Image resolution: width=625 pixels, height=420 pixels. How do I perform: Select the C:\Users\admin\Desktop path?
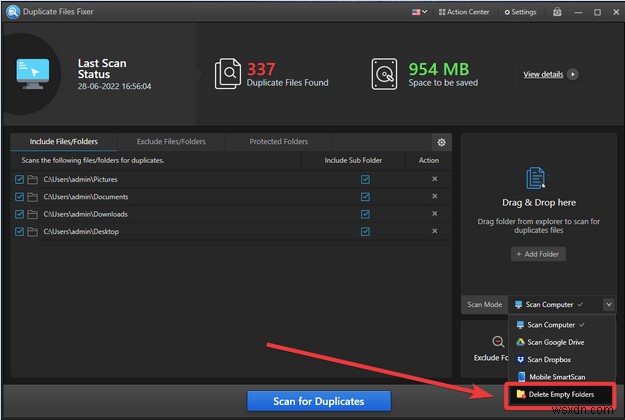click(x=81, y=232)
